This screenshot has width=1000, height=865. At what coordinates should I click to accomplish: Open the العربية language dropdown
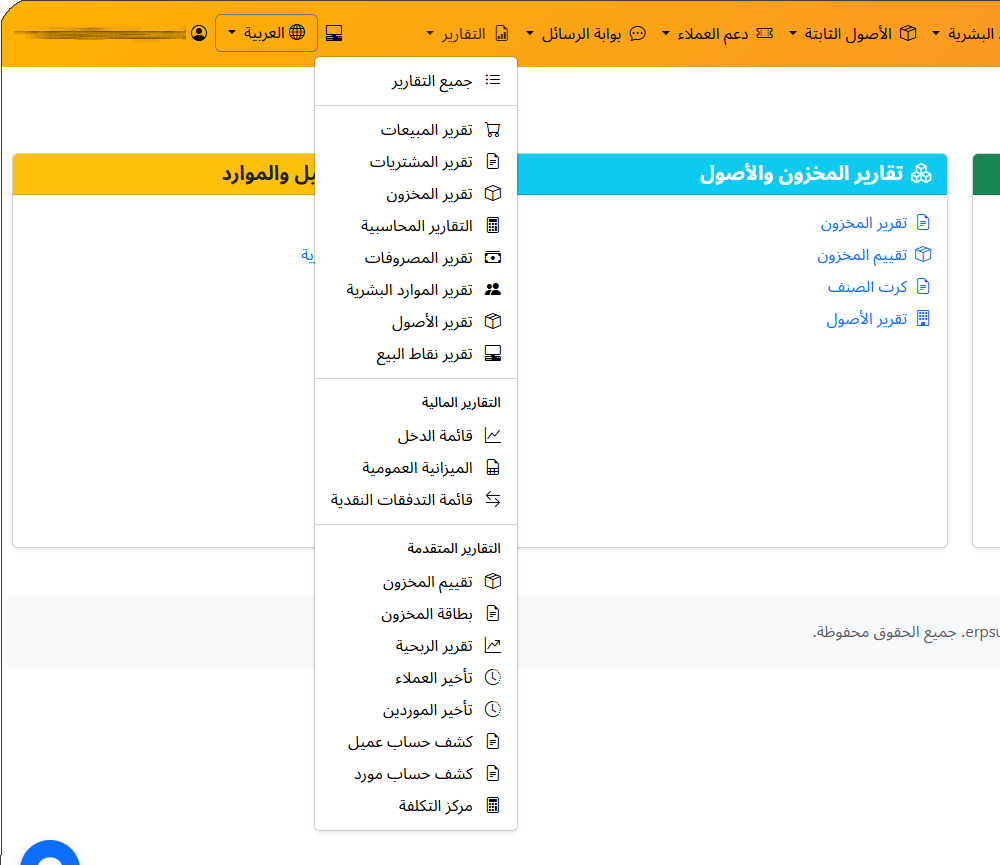point(266,32)
